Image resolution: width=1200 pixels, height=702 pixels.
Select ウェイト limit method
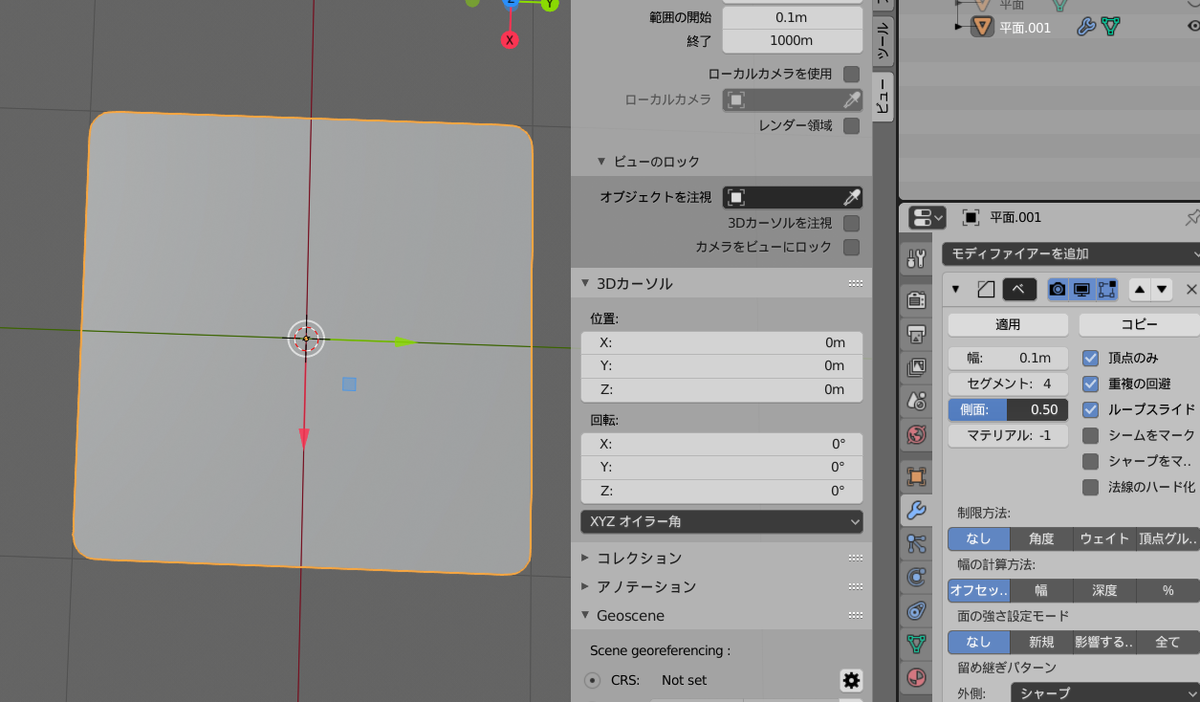pos(1104,539)
